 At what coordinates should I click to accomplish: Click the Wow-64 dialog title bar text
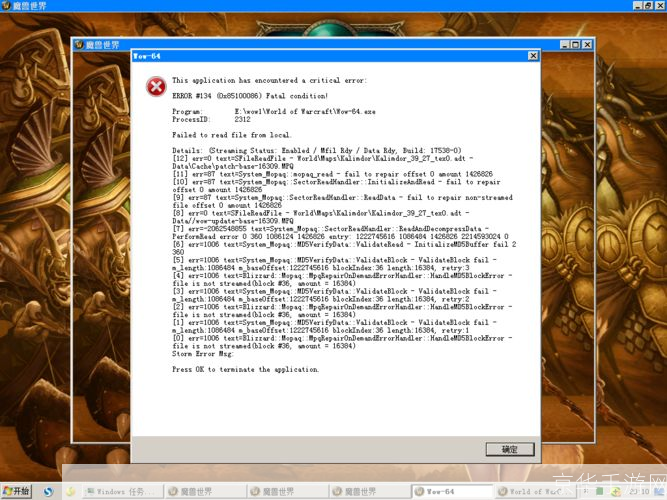coord(147,56)
